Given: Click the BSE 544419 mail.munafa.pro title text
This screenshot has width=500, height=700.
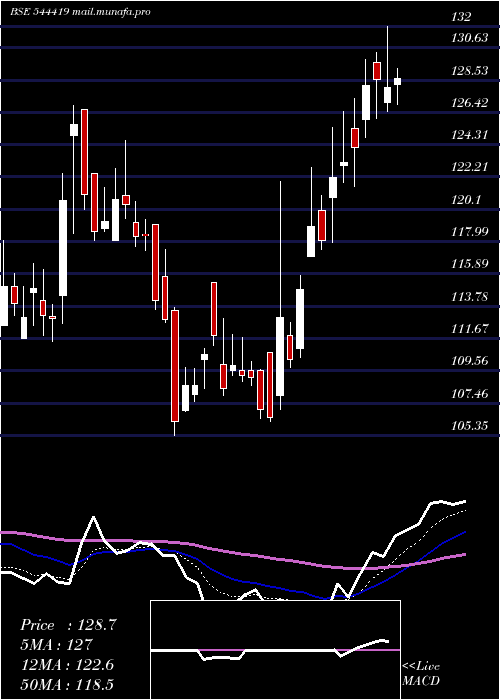Looking at the screenshot, I should click(x=80, y=12).
